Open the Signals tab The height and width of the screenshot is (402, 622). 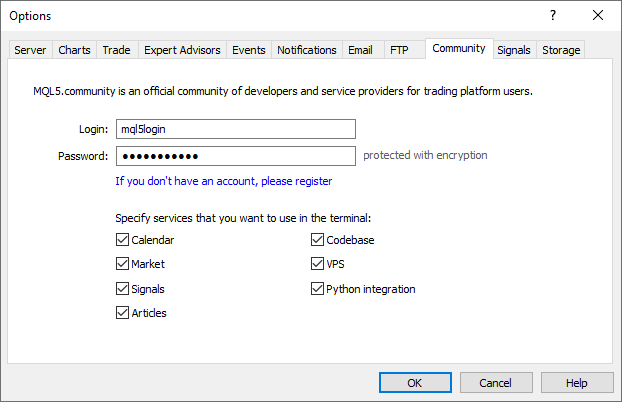coord(514,50)
